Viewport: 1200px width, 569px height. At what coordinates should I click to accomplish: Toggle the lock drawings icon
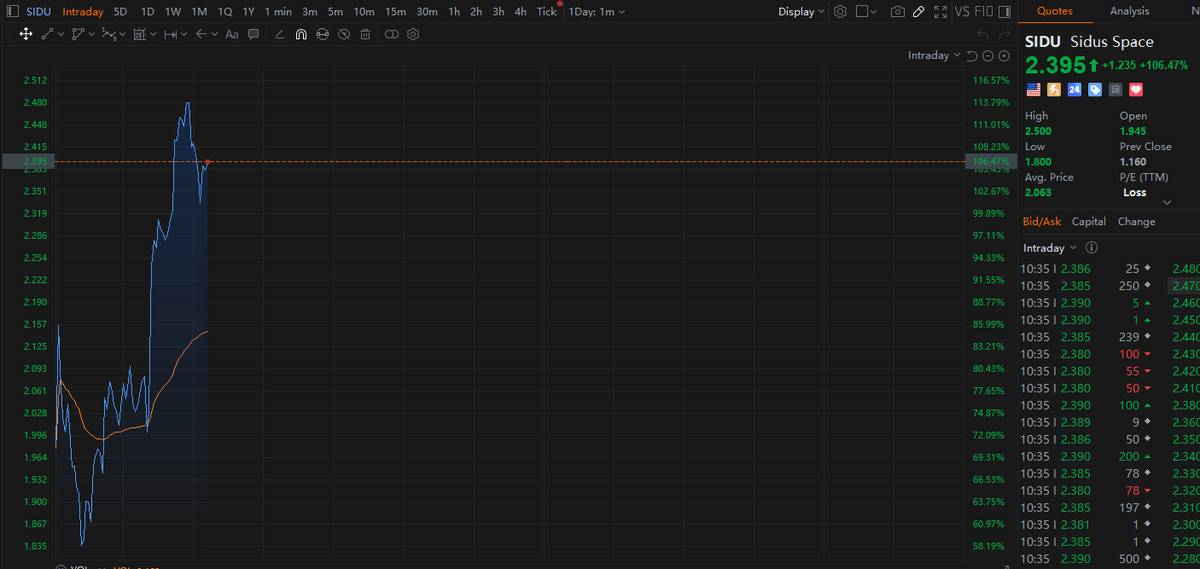[x=322, y=34]
